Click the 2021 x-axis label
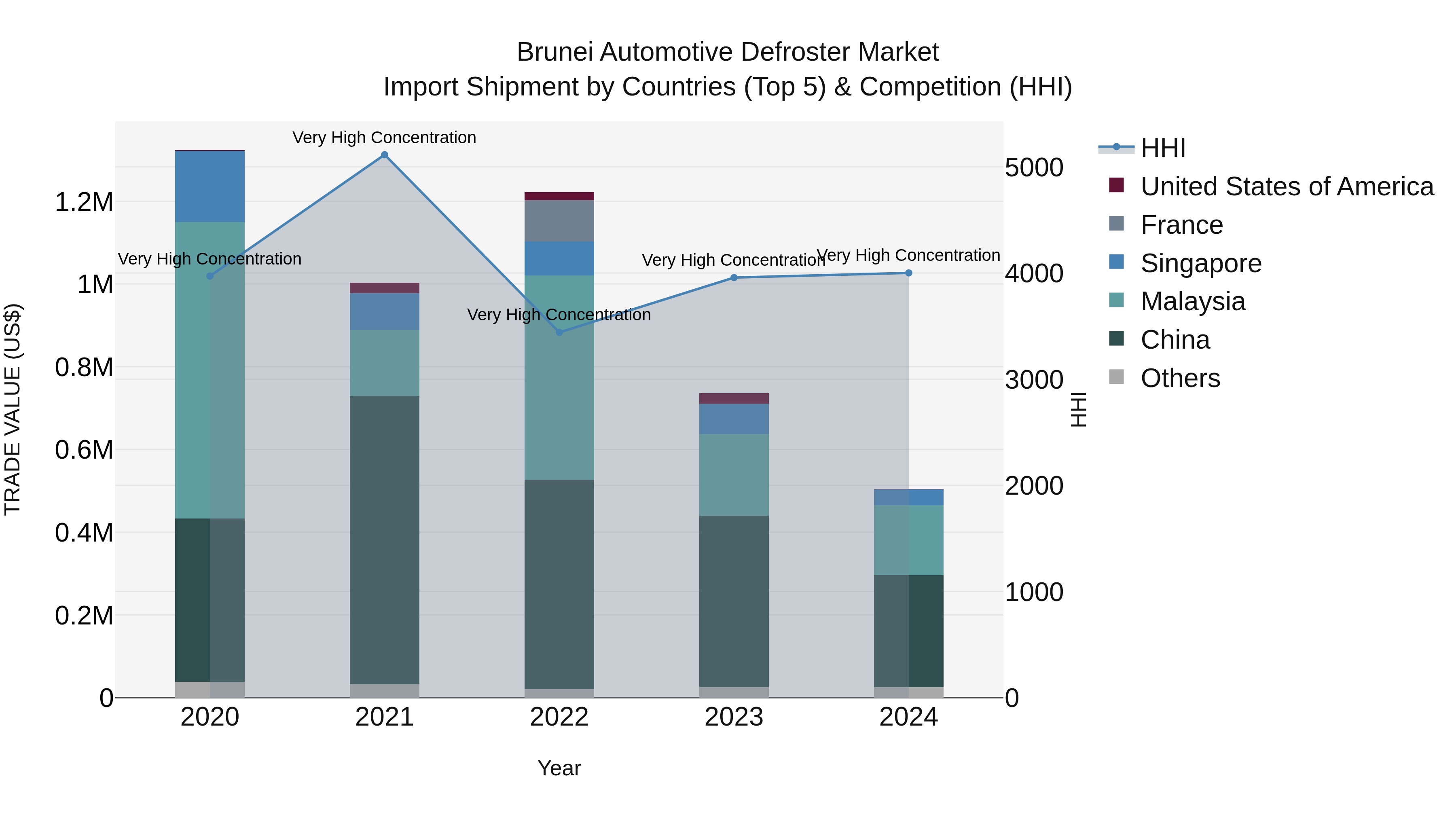The height and width of the screenshot is (819, 1456). [x=384, y=717]
